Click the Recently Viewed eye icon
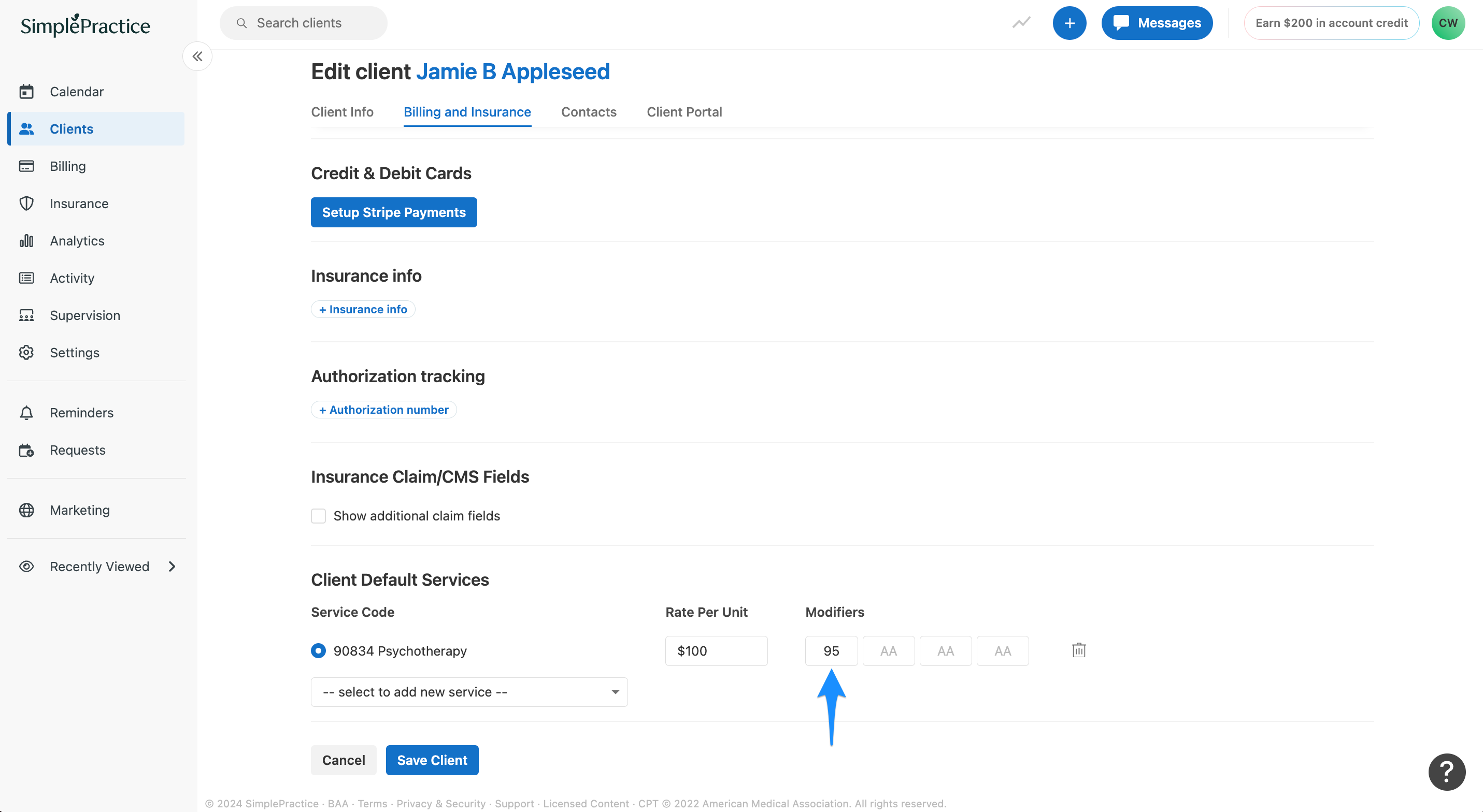The image size is (1483, 812). [x=26, y=566]
